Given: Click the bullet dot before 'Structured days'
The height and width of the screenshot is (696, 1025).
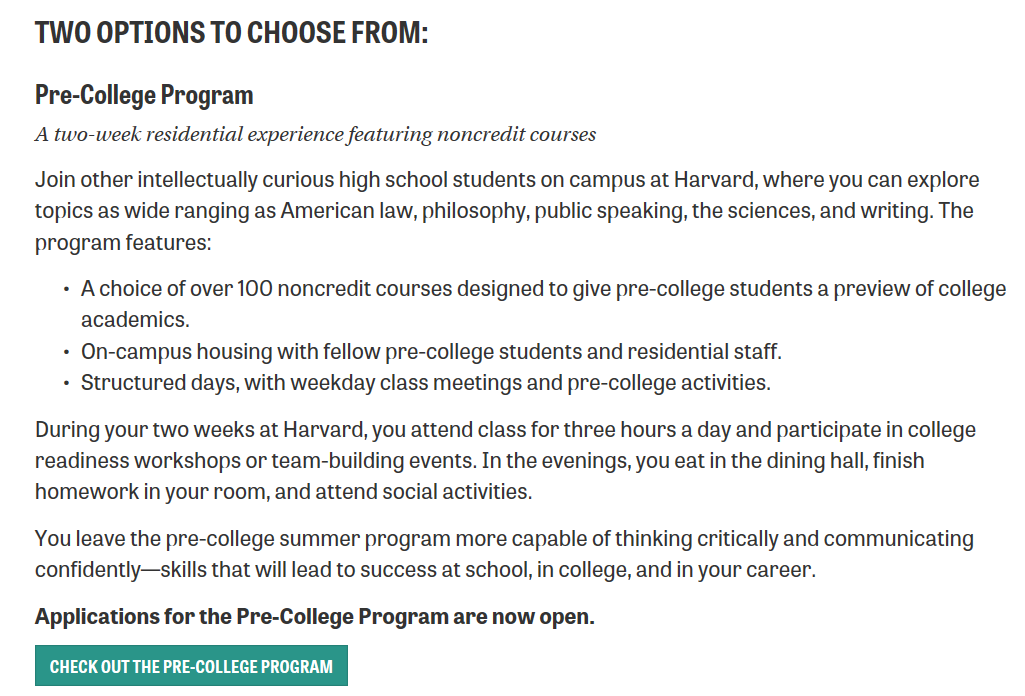Looking at the screenshot, I should tap(67, 383).
